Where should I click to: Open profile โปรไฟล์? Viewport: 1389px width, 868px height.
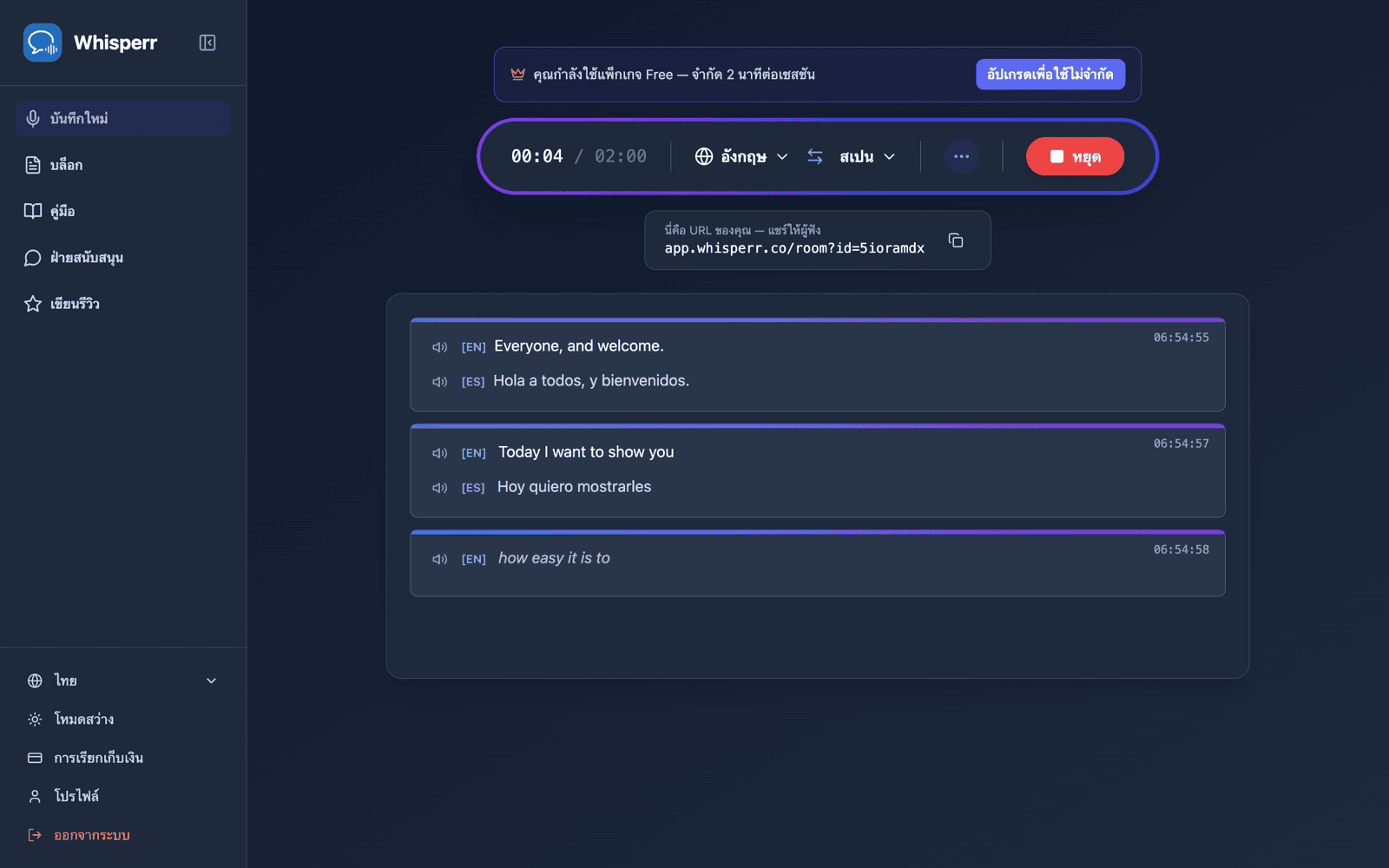122,796
